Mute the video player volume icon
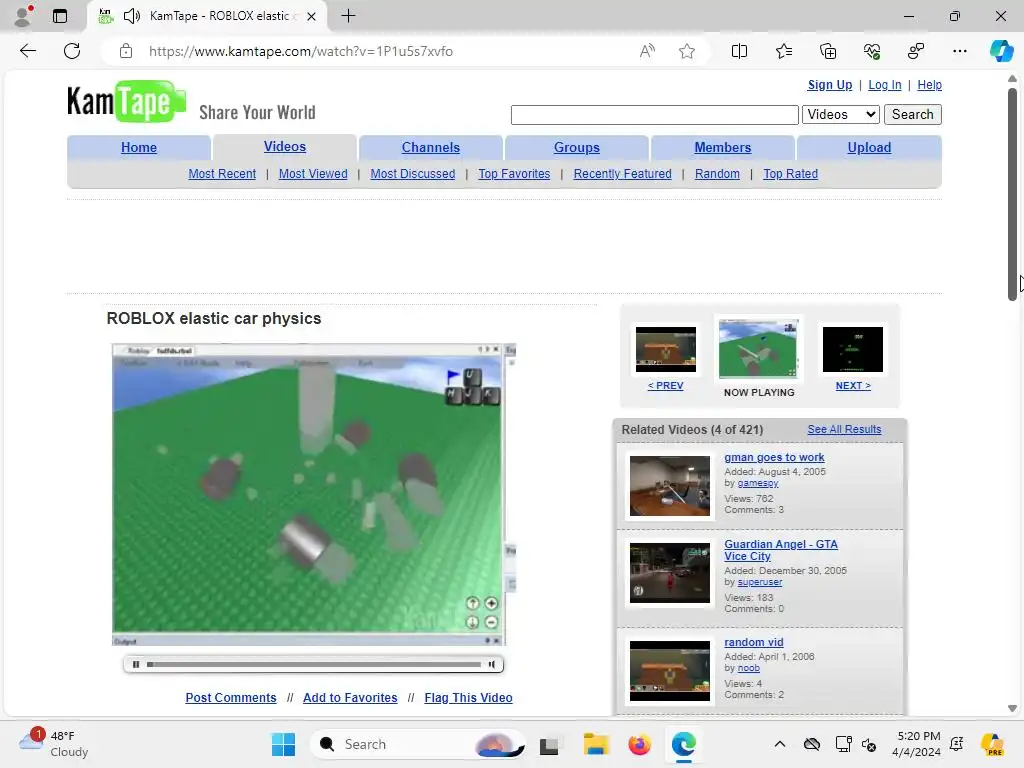 coord(491,664)
